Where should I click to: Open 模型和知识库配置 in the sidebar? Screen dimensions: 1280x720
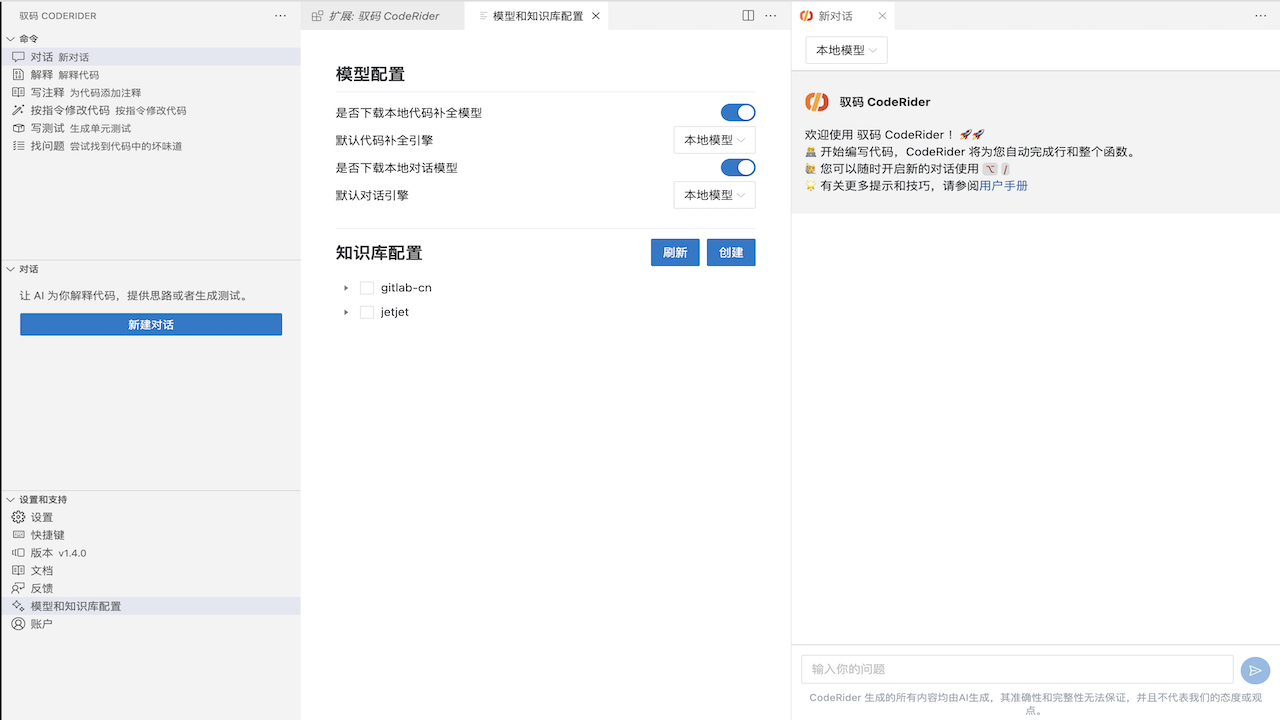click(x=150, y=606)
